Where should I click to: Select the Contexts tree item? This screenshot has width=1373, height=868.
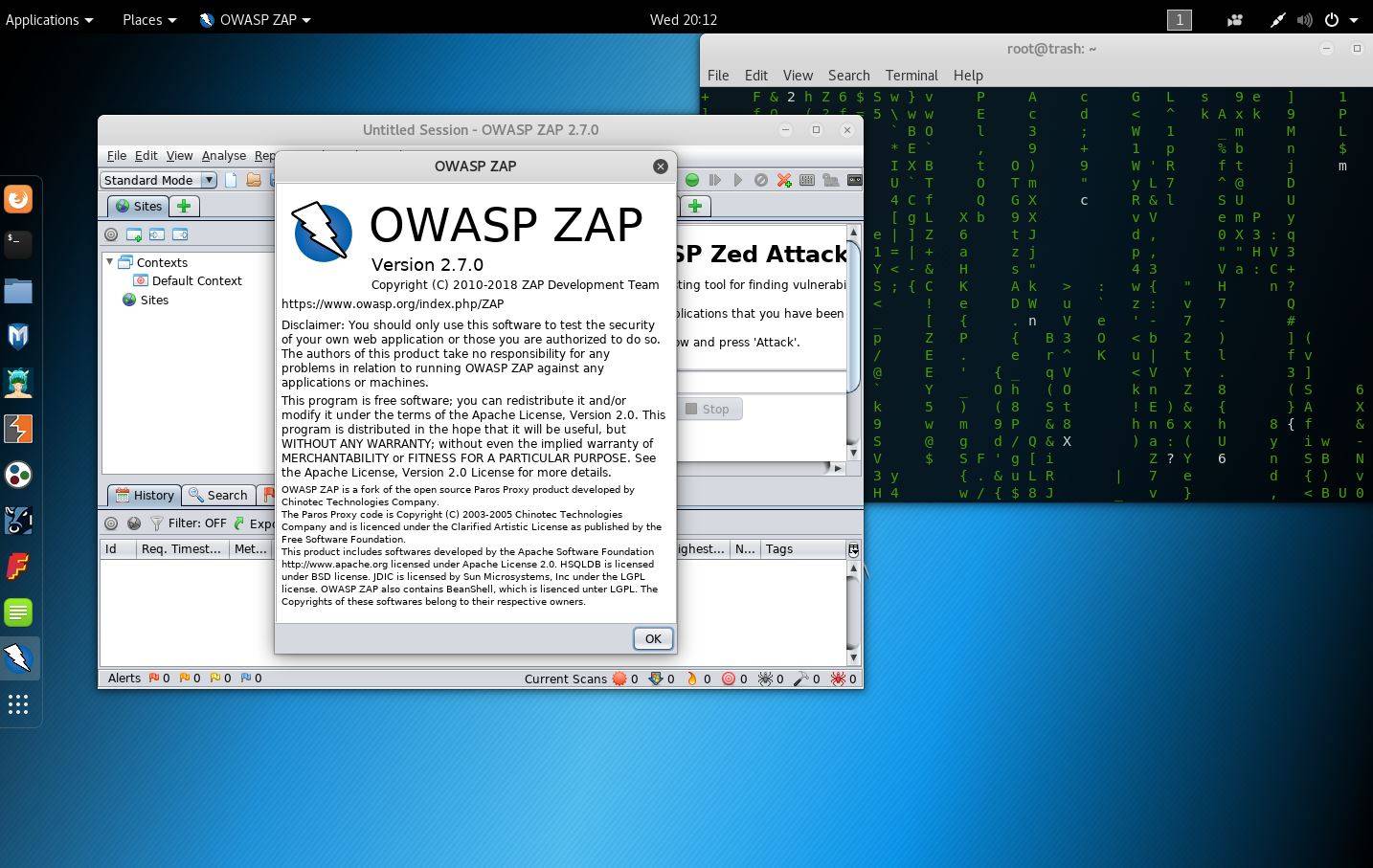click(x=152, y=262)
